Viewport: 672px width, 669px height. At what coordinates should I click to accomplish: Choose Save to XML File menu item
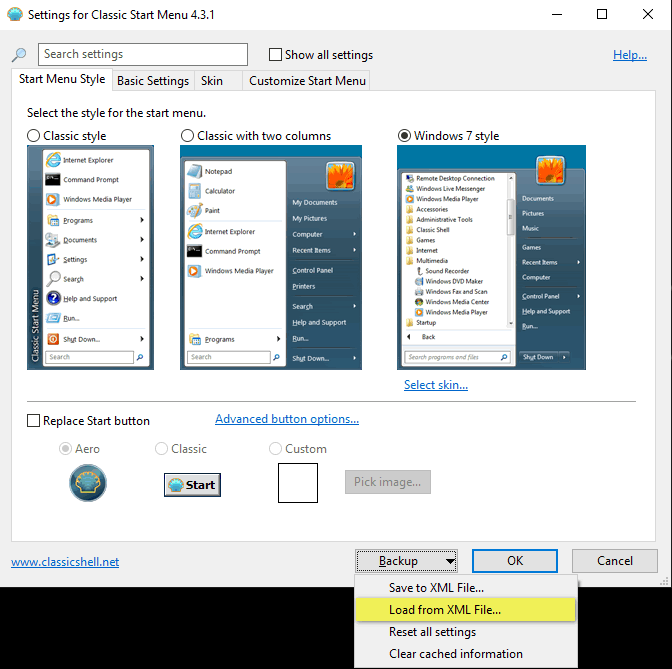click(x=466, y=588)
